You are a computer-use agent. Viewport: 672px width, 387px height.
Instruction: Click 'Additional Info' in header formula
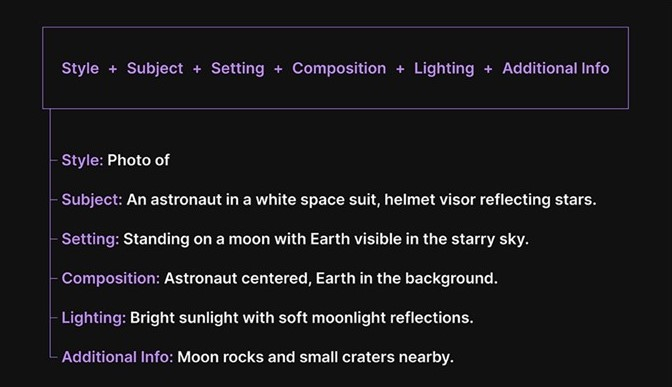click(555, 69)
